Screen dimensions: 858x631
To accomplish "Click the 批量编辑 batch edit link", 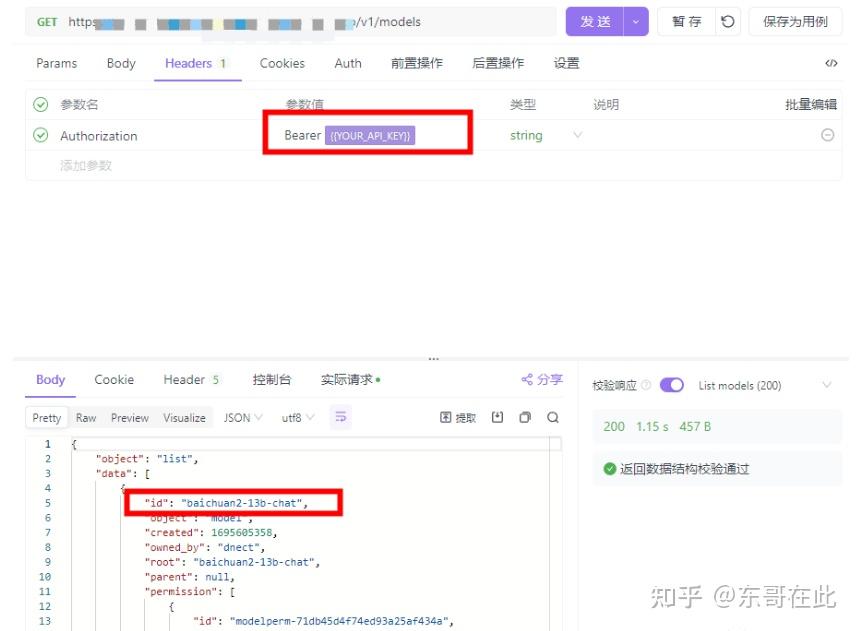I will tap(811, 104).
